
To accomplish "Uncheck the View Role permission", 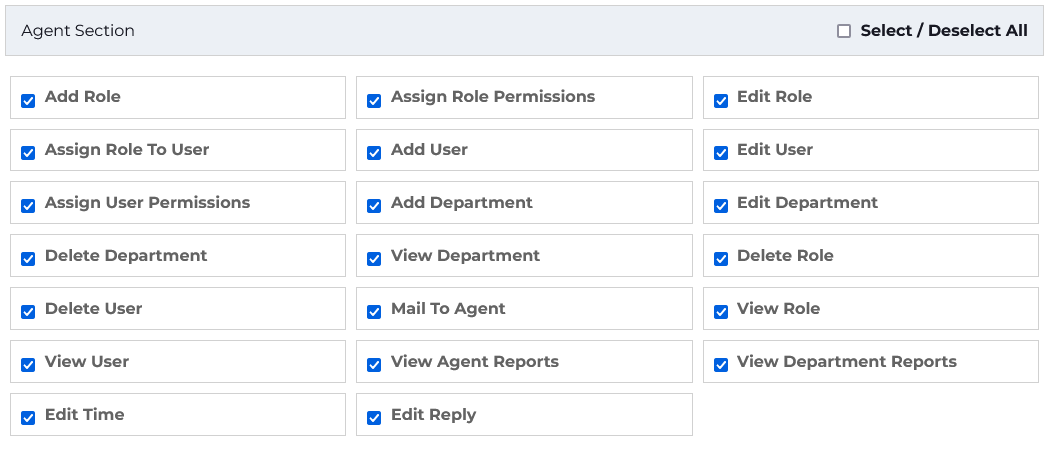I will pos(720,312).
